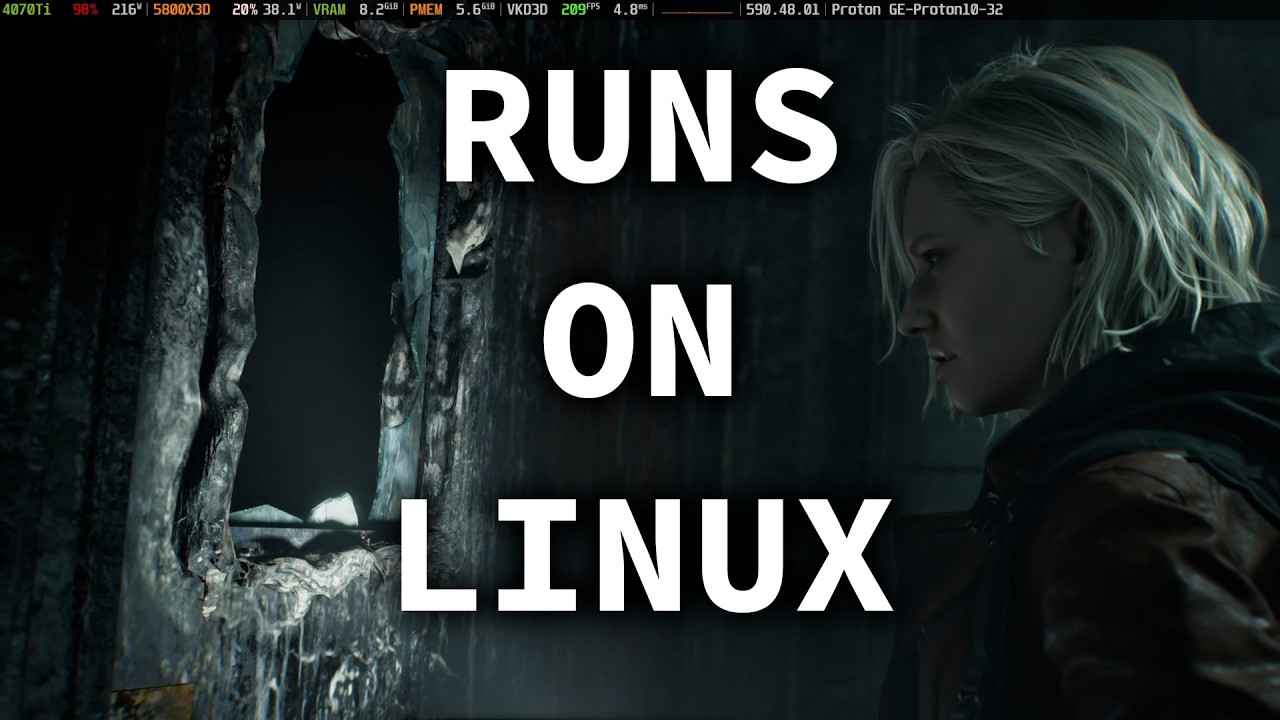The width and height of the screenshot is (1280, 720).
Task: Click the large LINUX title word
Action: [x=645, y=555]
